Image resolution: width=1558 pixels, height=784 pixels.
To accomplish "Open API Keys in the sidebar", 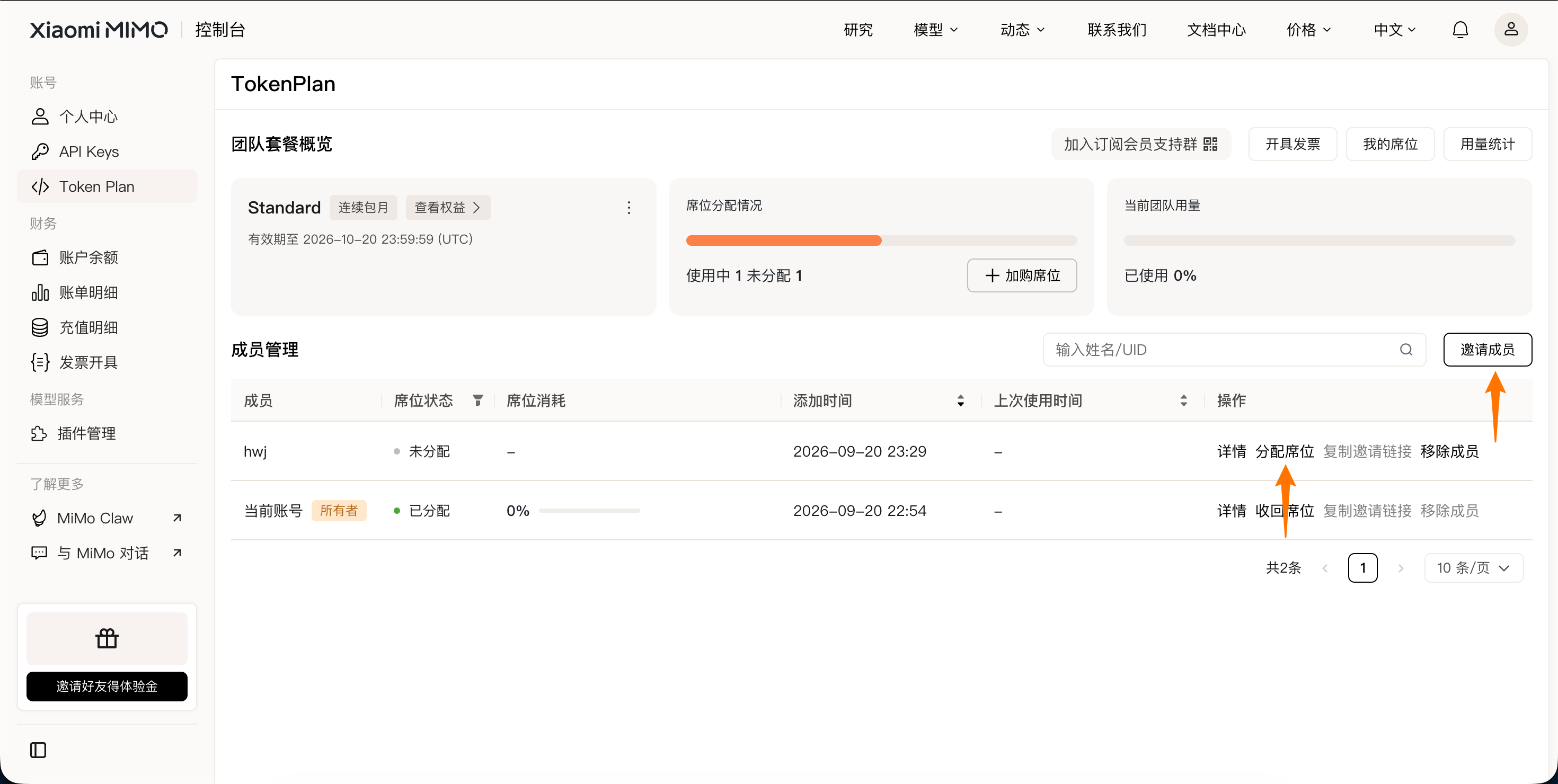I will pyautogui.click(x=107, y=151).
